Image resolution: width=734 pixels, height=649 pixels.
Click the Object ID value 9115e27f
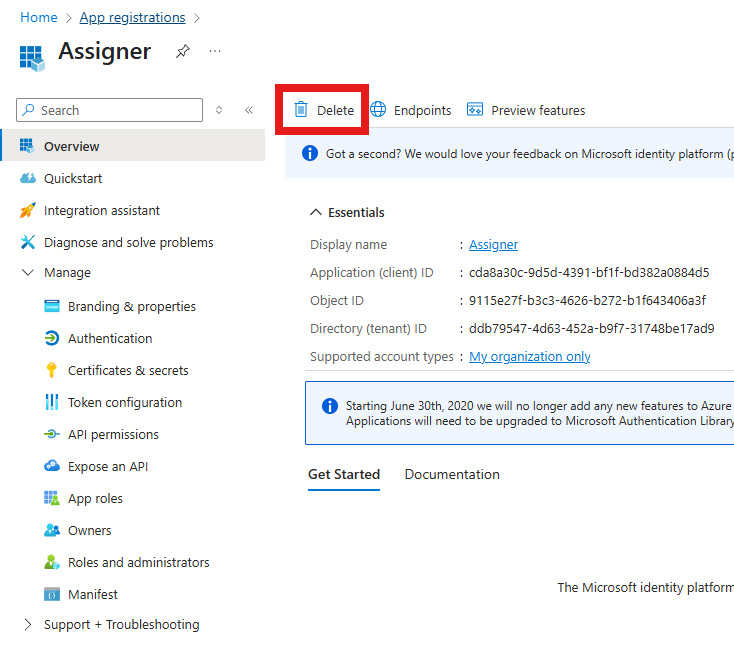click(x=587, y=300)
